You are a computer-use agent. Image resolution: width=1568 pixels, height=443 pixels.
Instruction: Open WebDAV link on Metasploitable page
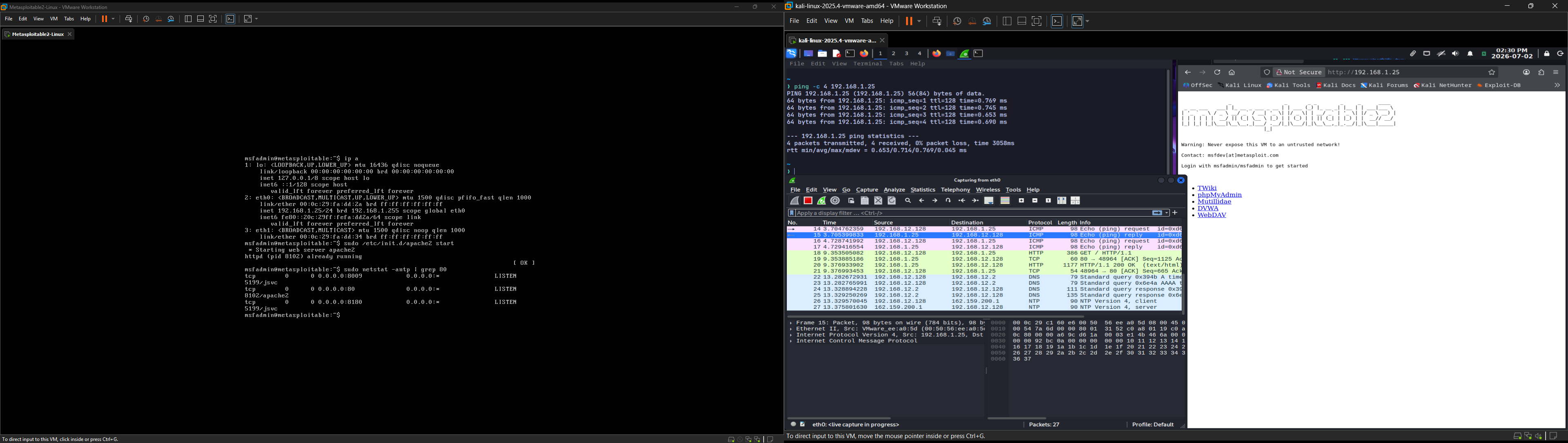[x=1212, y=215]
